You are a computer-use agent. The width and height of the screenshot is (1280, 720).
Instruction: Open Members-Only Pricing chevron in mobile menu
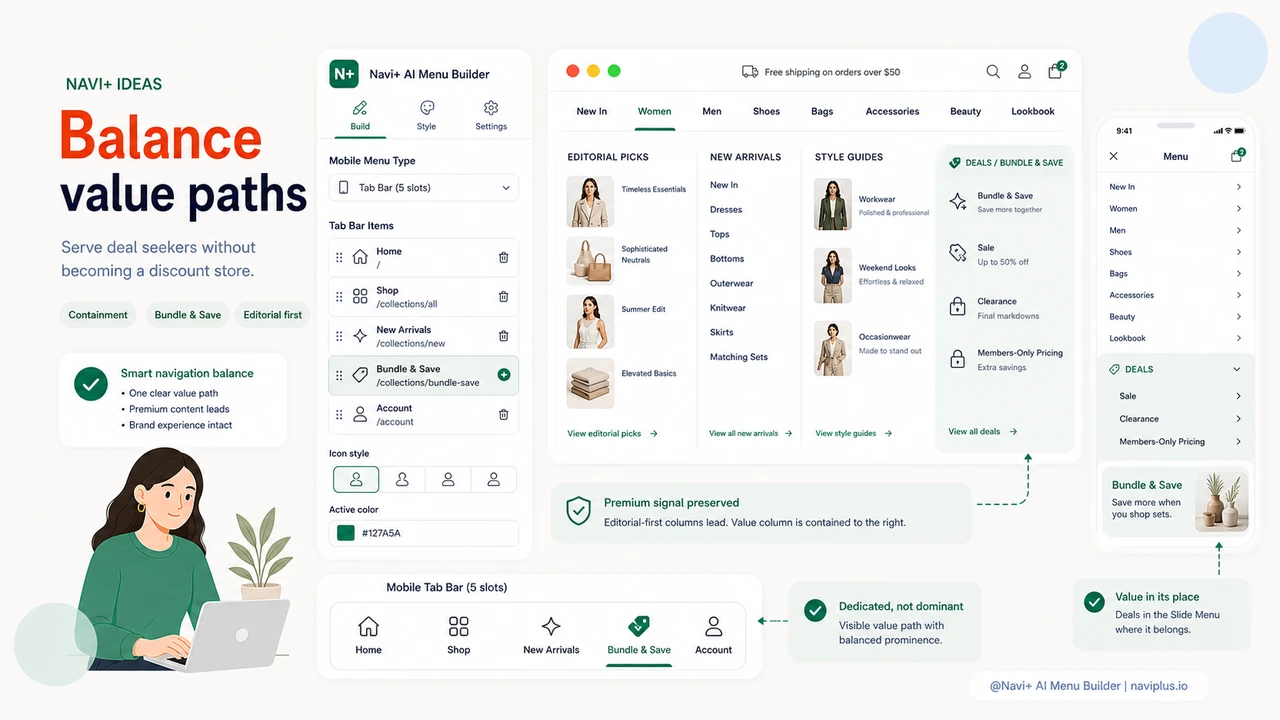pyautogui.click(x=1238, y=441)
